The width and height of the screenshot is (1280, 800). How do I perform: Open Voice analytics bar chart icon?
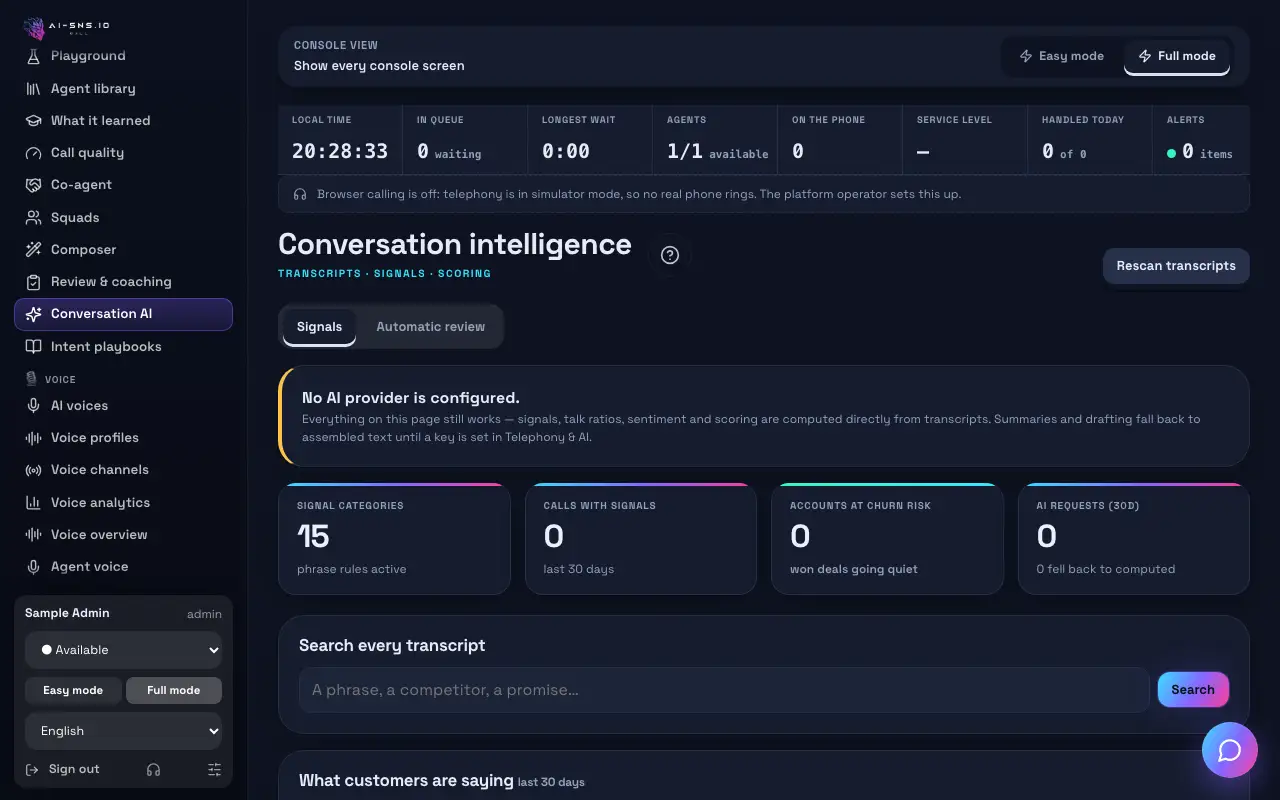pos(33,502)
